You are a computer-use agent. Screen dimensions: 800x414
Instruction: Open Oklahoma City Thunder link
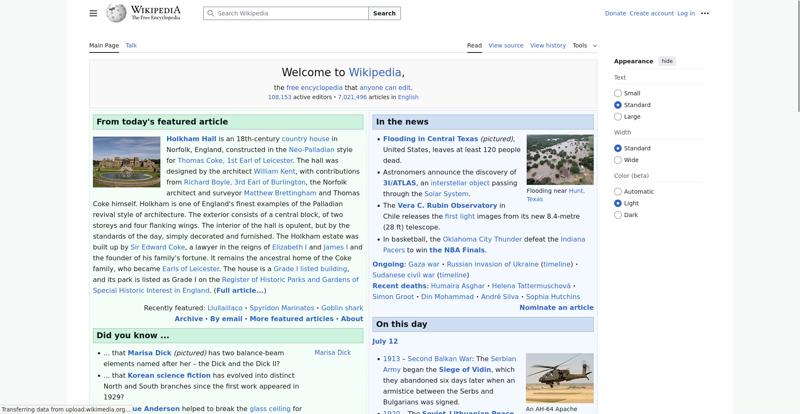point(482,239)
